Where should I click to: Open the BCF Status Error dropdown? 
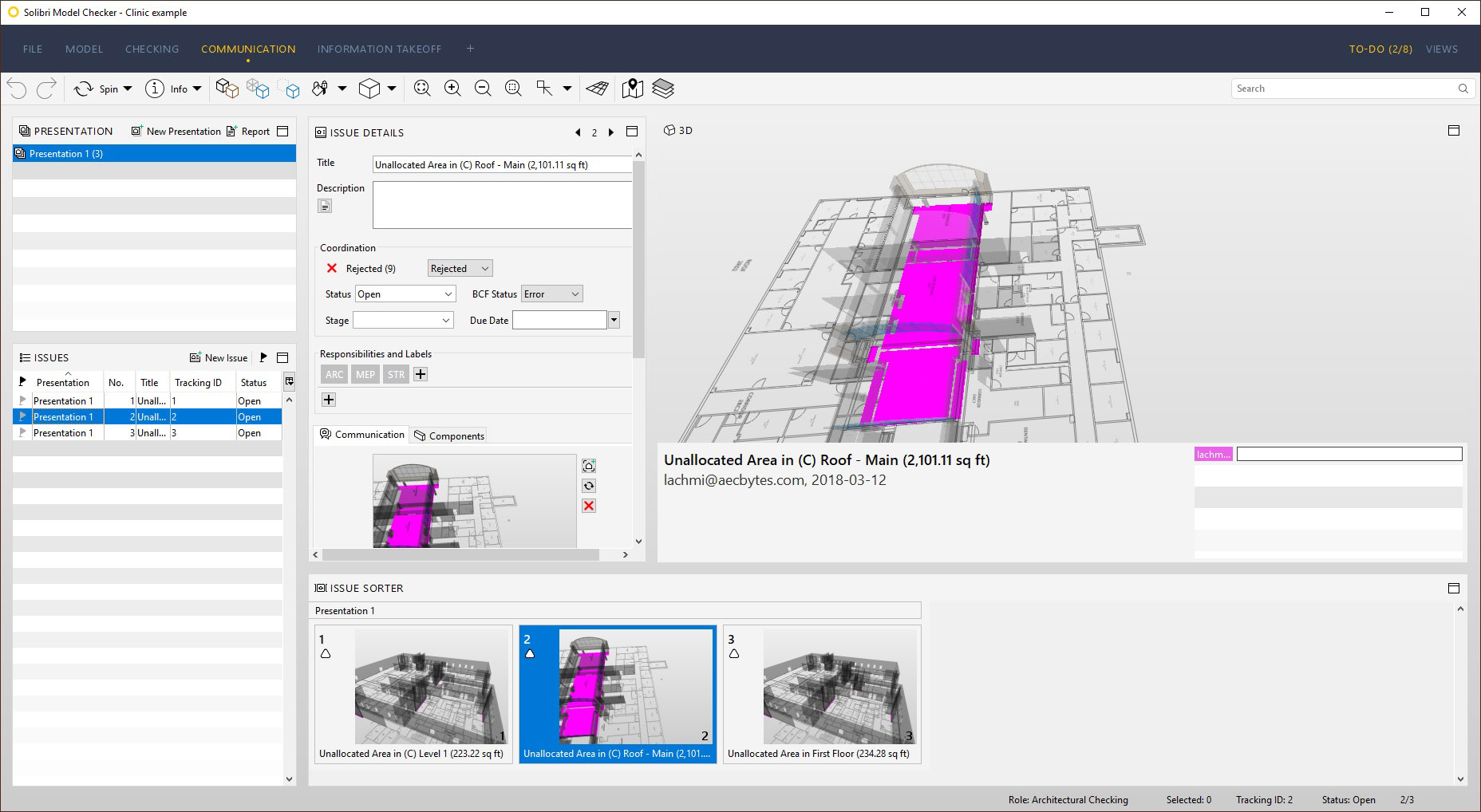[551, 294]
